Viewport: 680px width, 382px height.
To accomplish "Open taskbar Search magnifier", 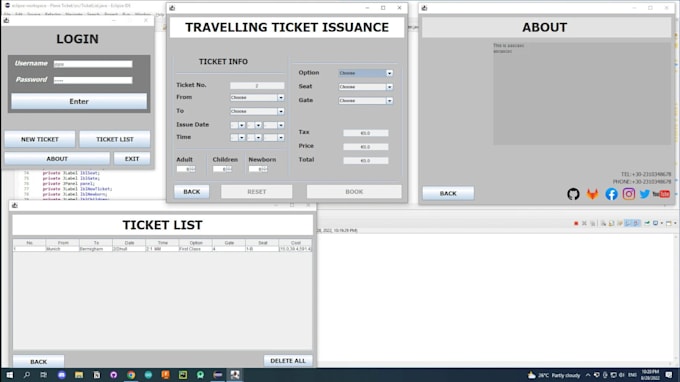I will tap(26, 375).
